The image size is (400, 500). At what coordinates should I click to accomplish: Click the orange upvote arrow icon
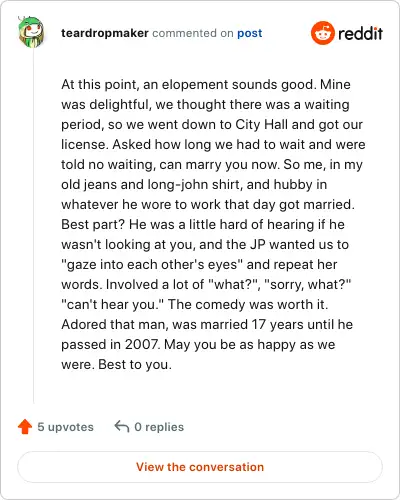[25, 427]
